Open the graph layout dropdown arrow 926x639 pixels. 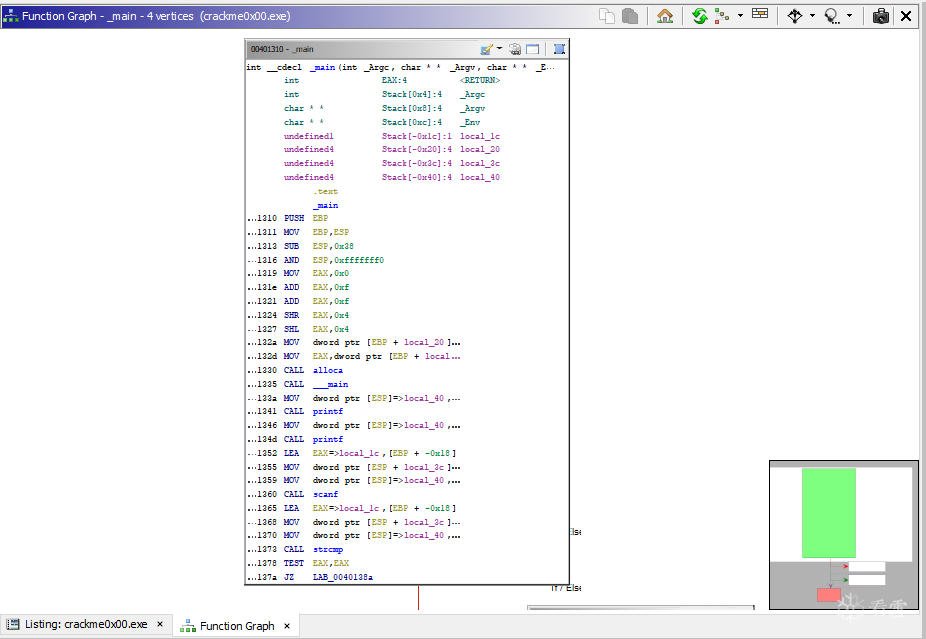(740, 16)
